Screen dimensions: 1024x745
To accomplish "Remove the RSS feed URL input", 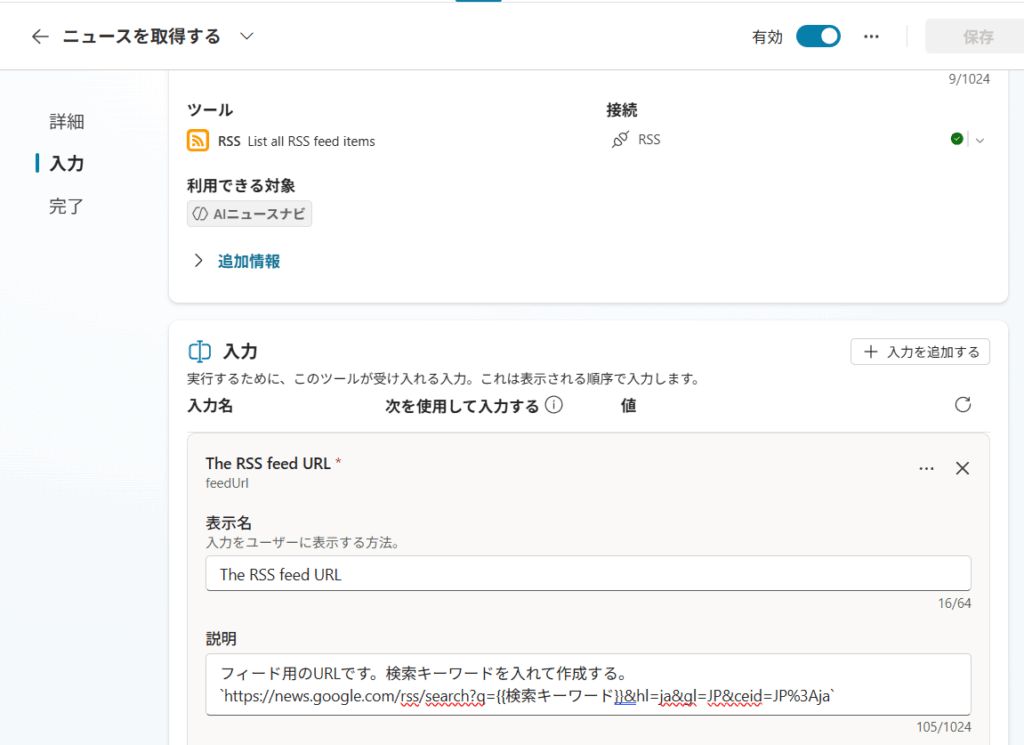I will pyautogui.click(x=963, y=468).
